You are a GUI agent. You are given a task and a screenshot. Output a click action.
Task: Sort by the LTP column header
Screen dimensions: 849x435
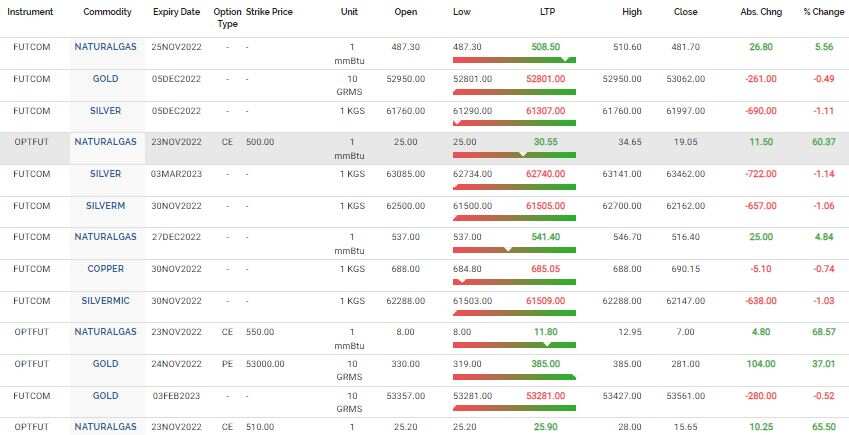pos(545,11)
